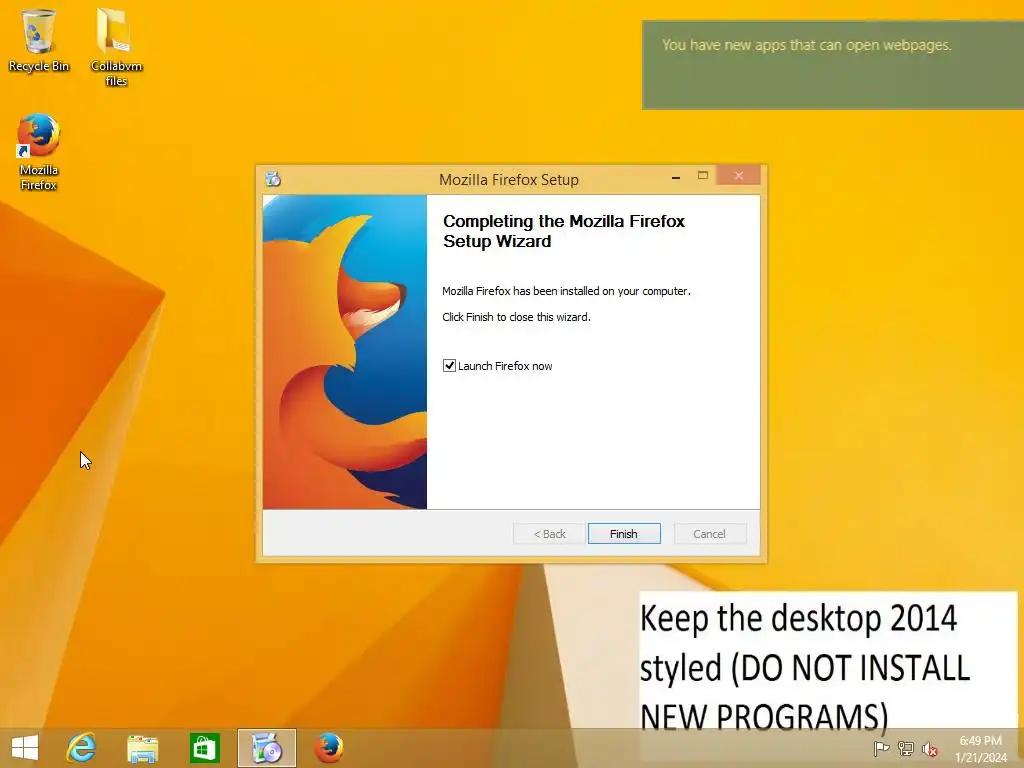Open Windows Store taskbar icon
The image size is (1024, 768).
point(204,748)
